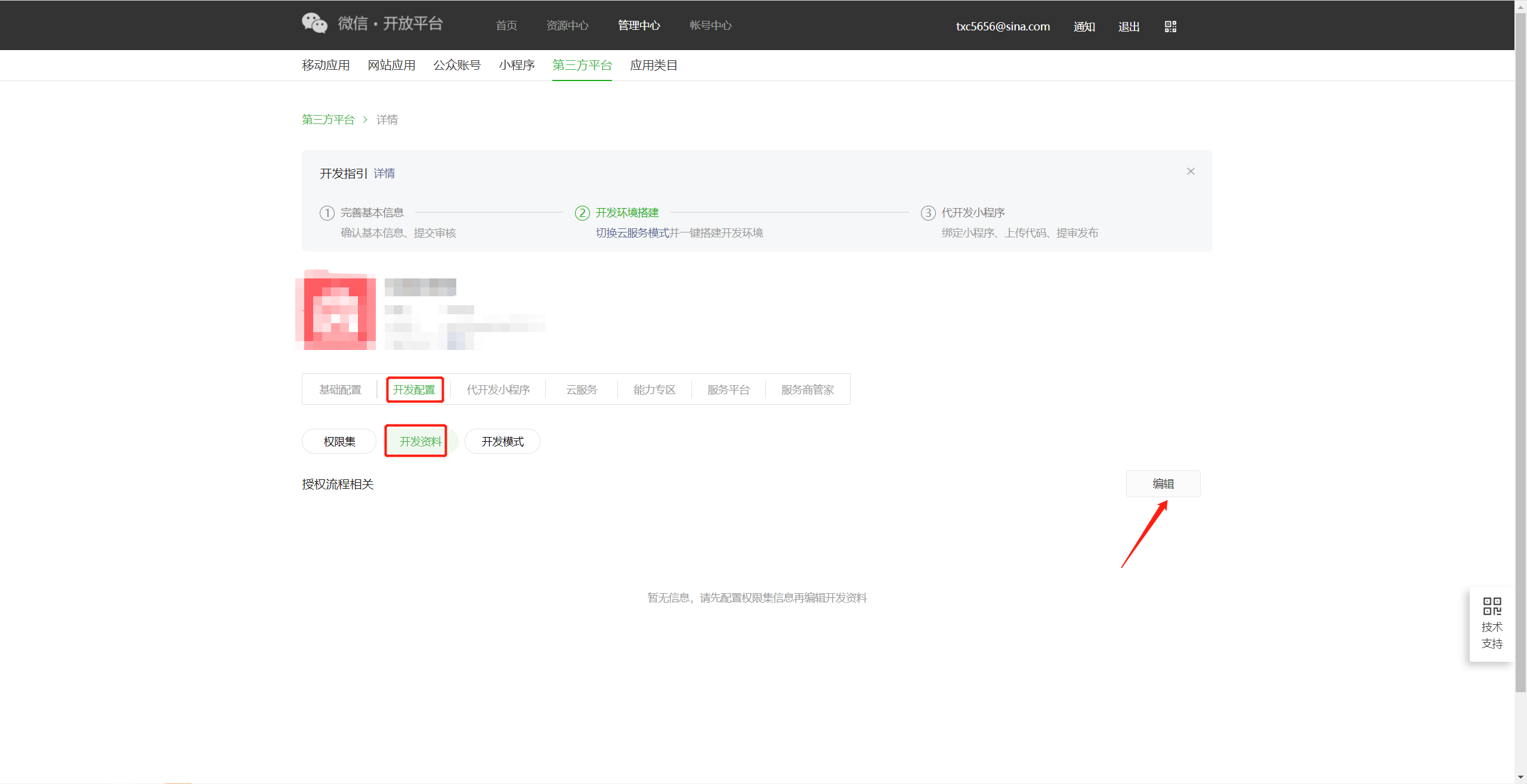Select the 开发资料 pill toggle
The height and width of the screenshot is (784, 1527).
420,441
